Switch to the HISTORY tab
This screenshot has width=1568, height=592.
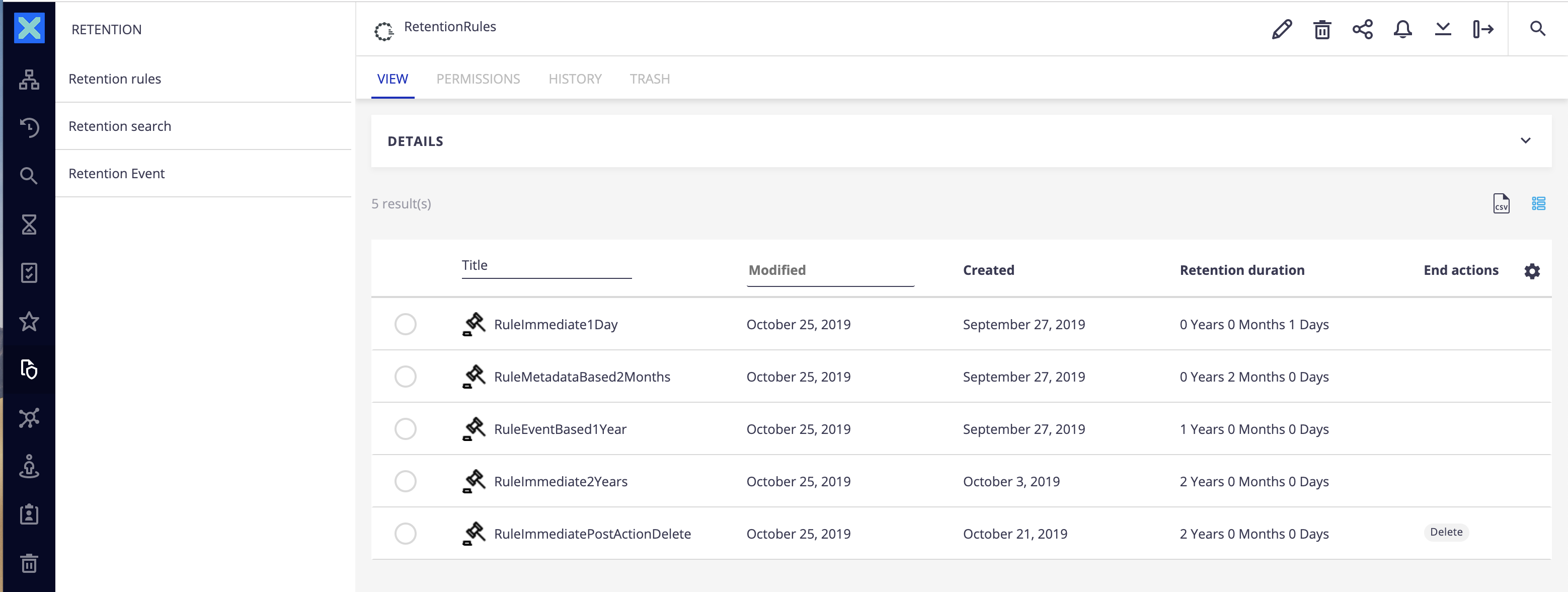pyautogui.click(x=575, y=79)
